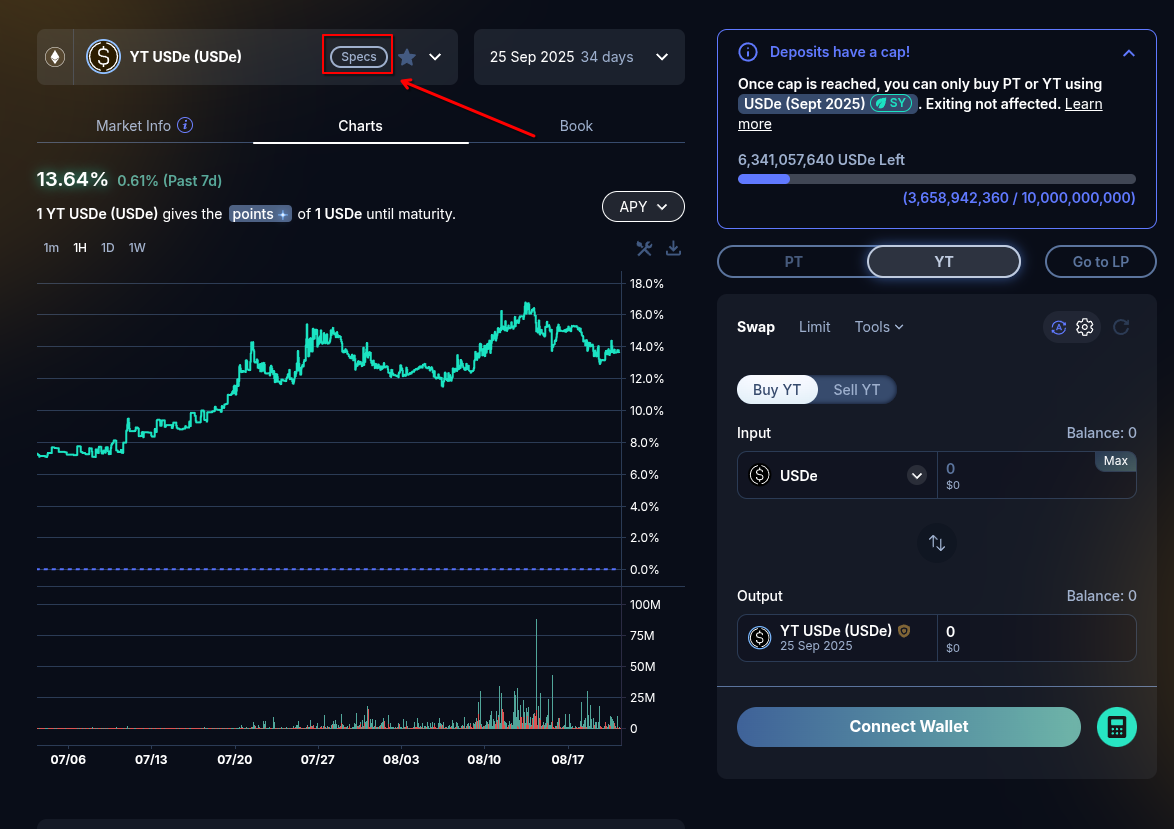The width and height of the screenshot is (1174, 829).
Task: Click the Connect Wallet button
Action: (908, 727)
